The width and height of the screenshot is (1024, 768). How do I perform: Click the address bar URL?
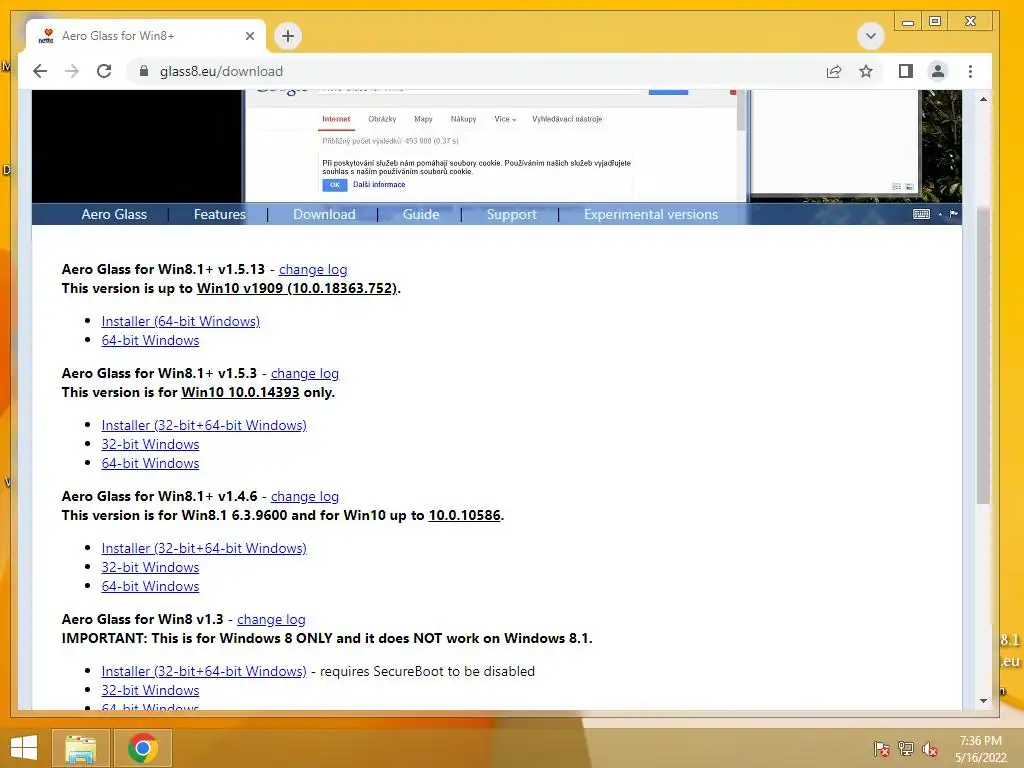pos(221,71)
